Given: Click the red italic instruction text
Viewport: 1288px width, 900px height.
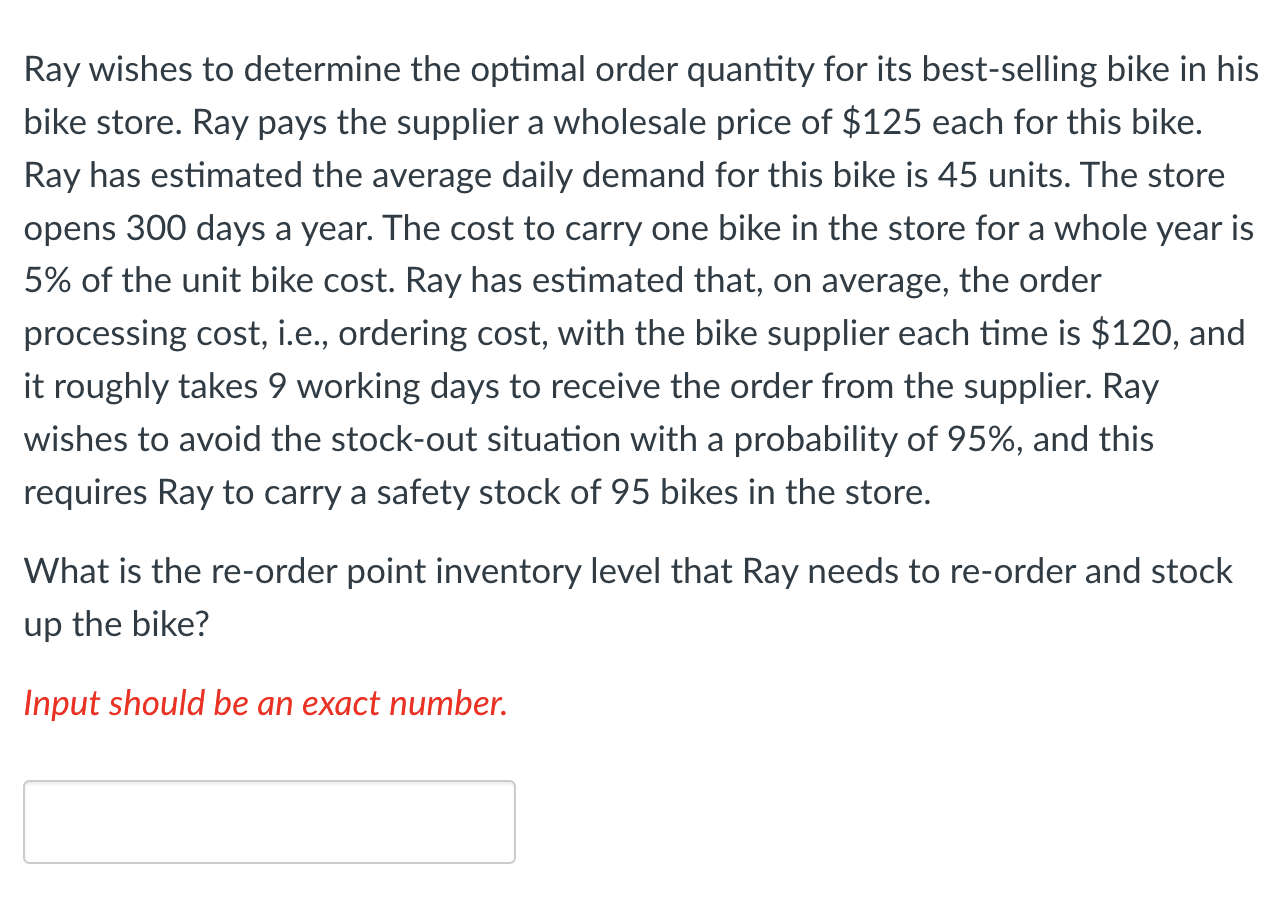Looking at the screenshot, I should coord(265,703).
